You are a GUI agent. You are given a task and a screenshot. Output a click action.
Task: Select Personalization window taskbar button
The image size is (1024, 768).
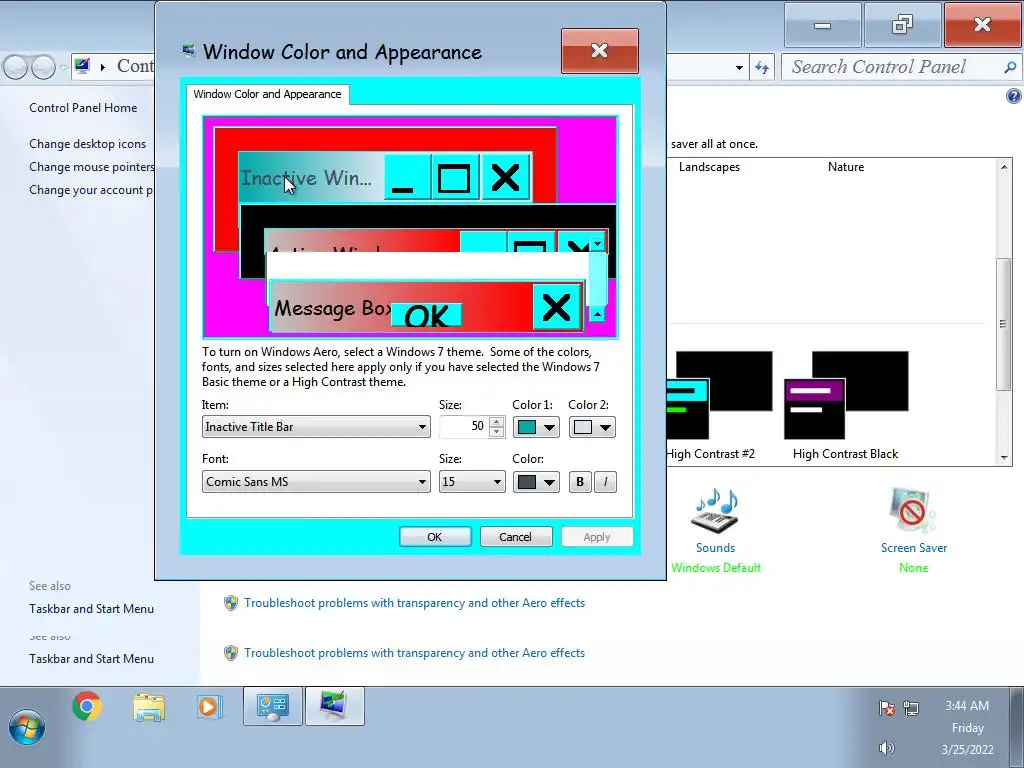pyautogui.click(x=334, y=707)
